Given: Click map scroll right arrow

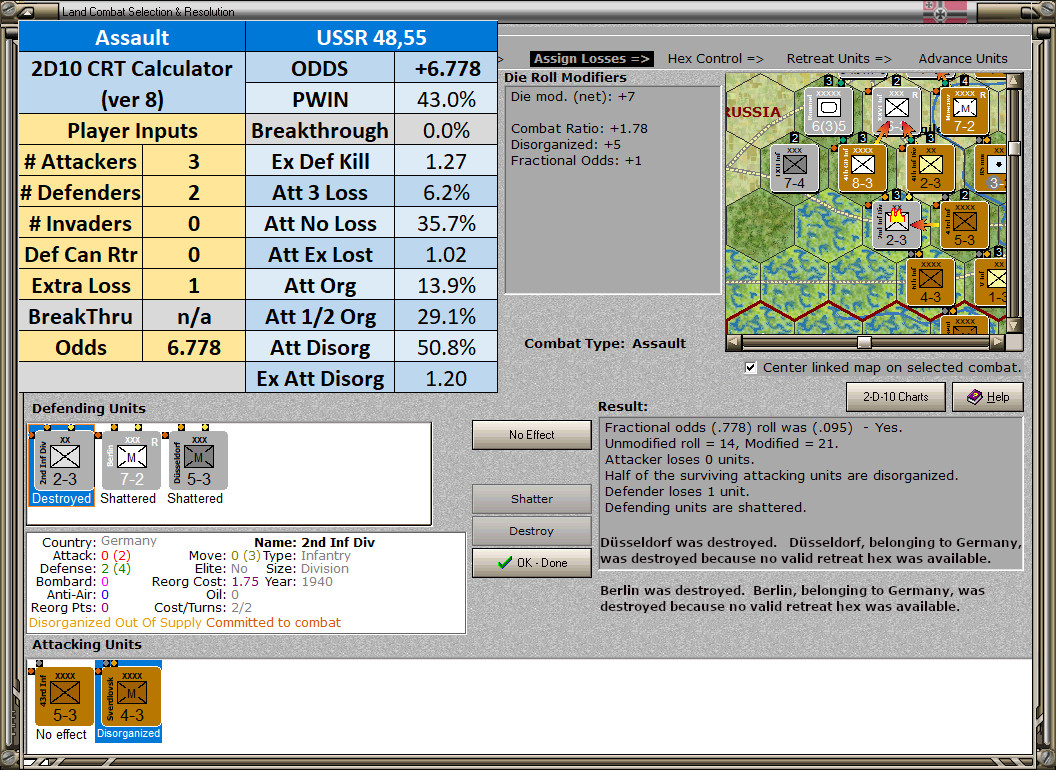Looking at the screenshot, I should [x=997, y=342].
